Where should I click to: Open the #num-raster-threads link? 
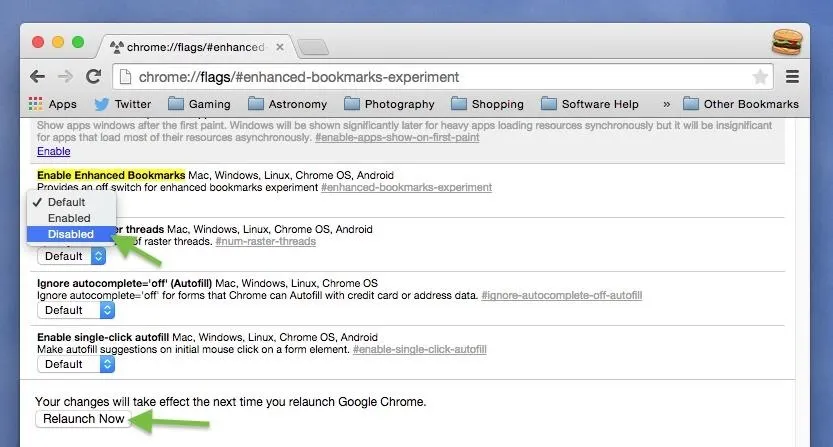pyautogui.click(x=266, y=241)
